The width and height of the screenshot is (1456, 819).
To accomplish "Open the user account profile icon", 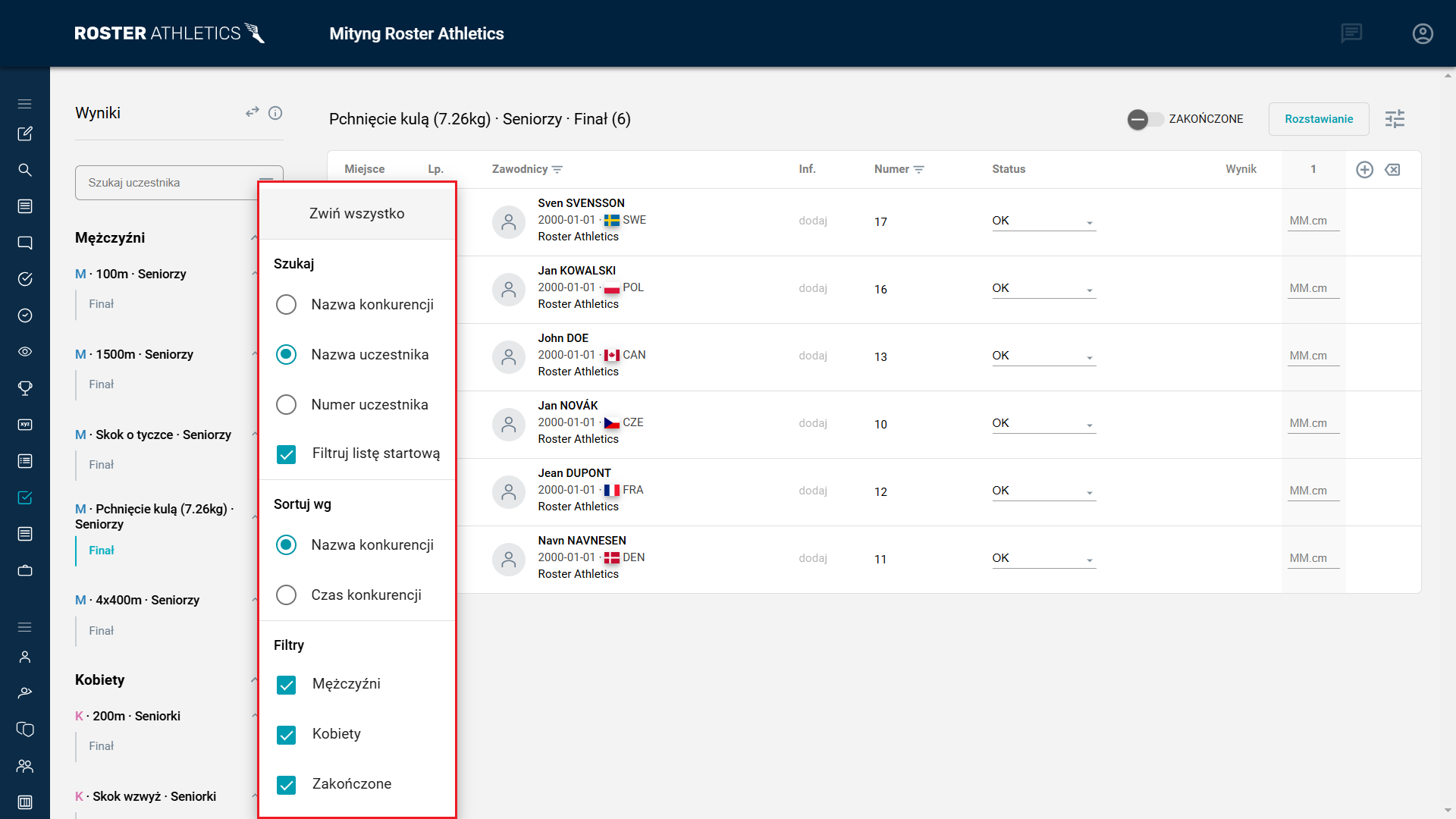I will pyautogui.click(x=1423, y=33).
